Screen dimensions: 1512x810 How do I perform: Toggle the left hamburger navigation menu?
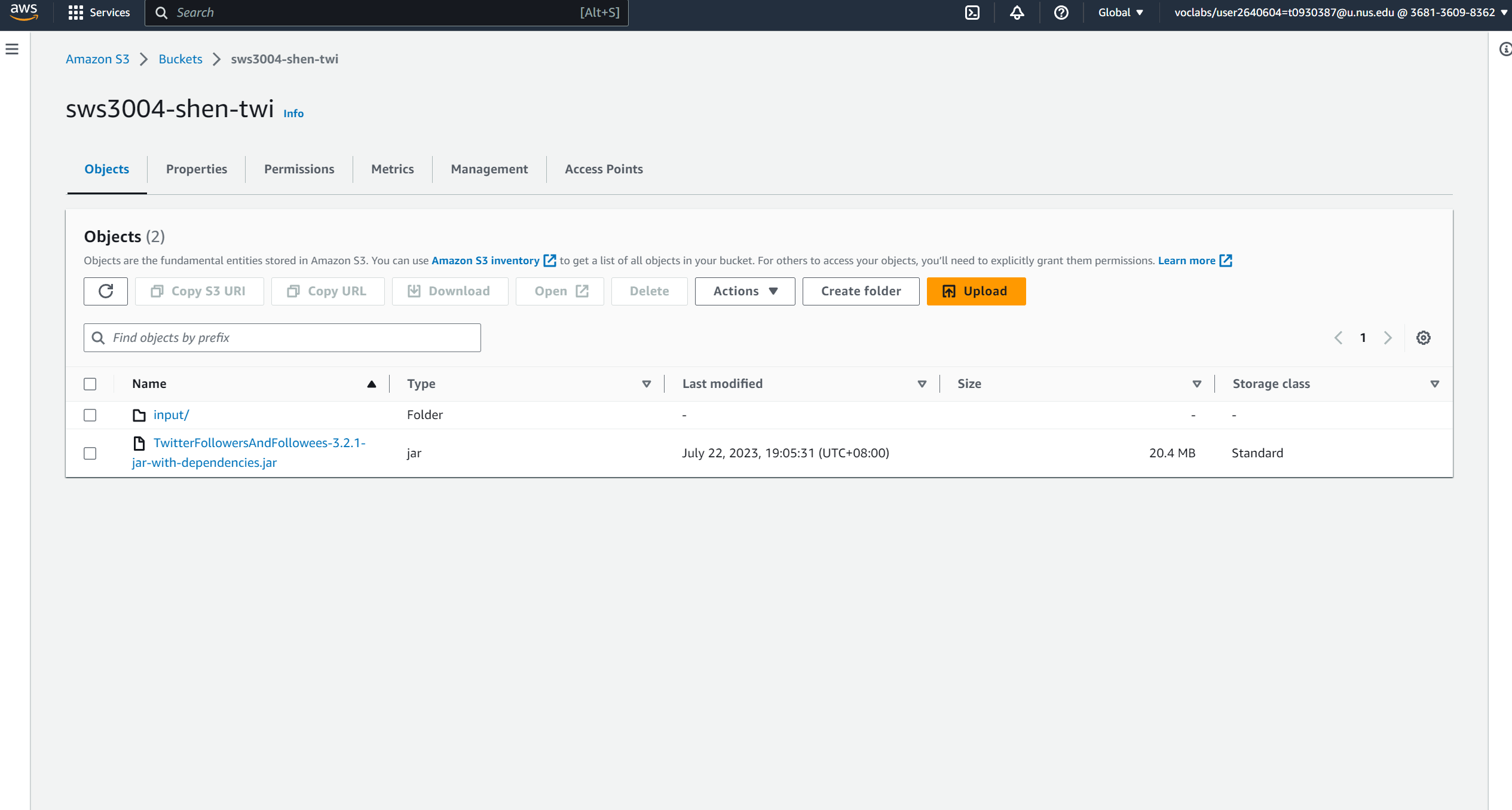pos(12,49)
